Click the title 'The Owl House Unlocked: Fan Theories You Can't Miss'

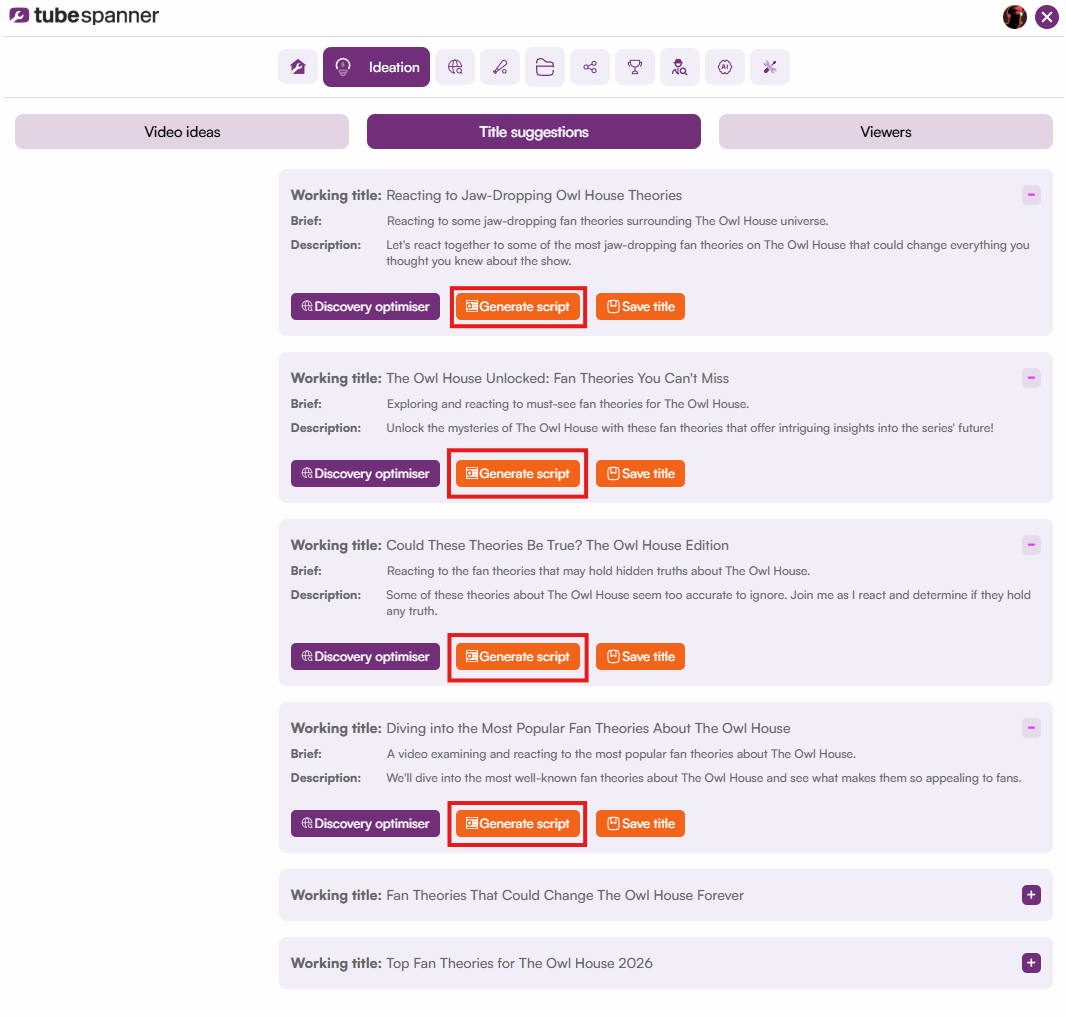click(557, 379)
